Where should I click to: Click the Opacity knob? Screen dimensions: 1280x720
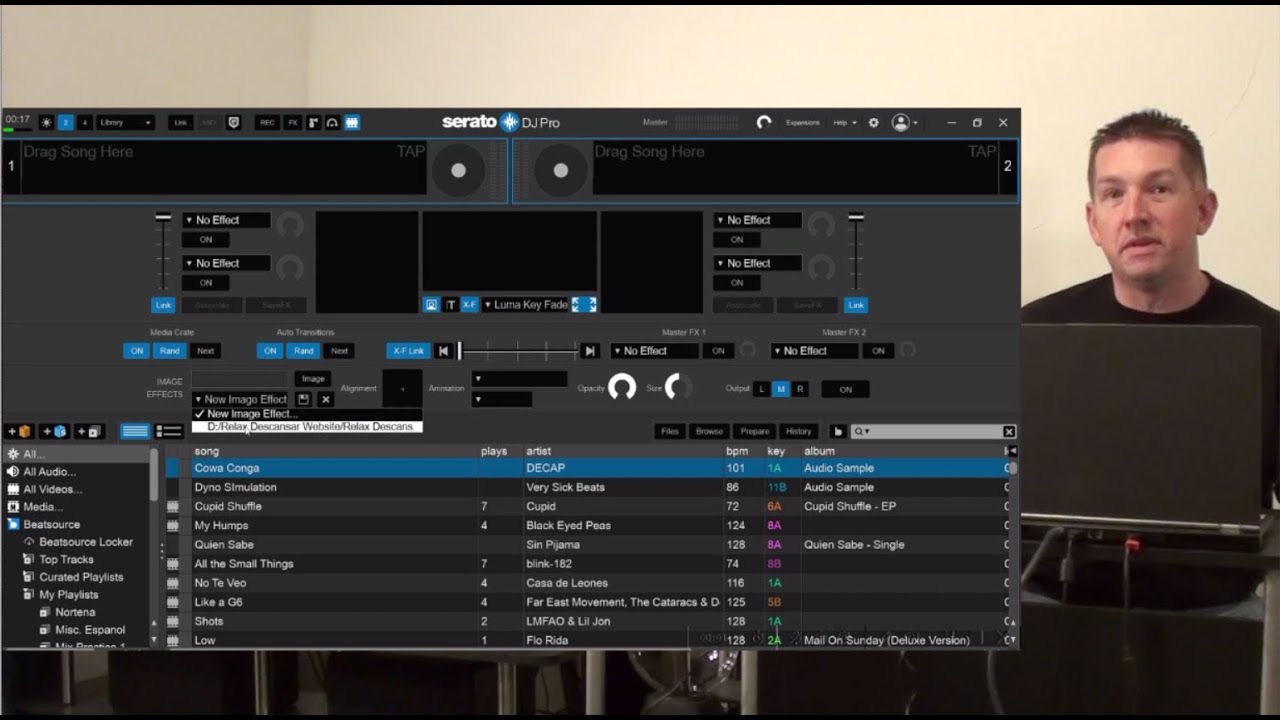click(622, 388)
